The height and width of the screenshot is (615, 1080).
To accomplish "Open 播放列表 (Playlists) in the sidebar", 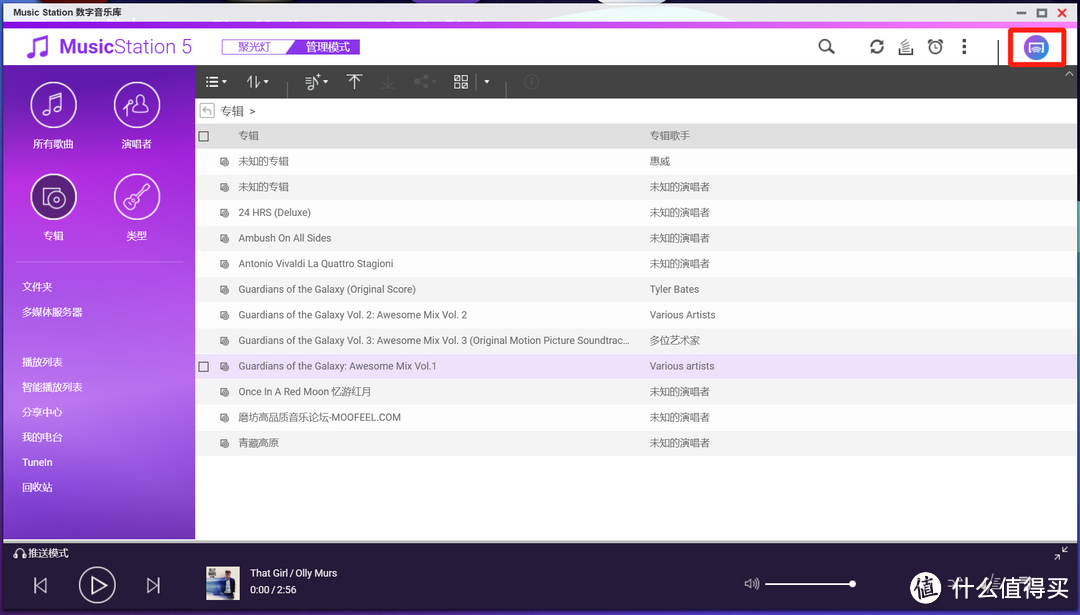I will [x=42, y=362].
